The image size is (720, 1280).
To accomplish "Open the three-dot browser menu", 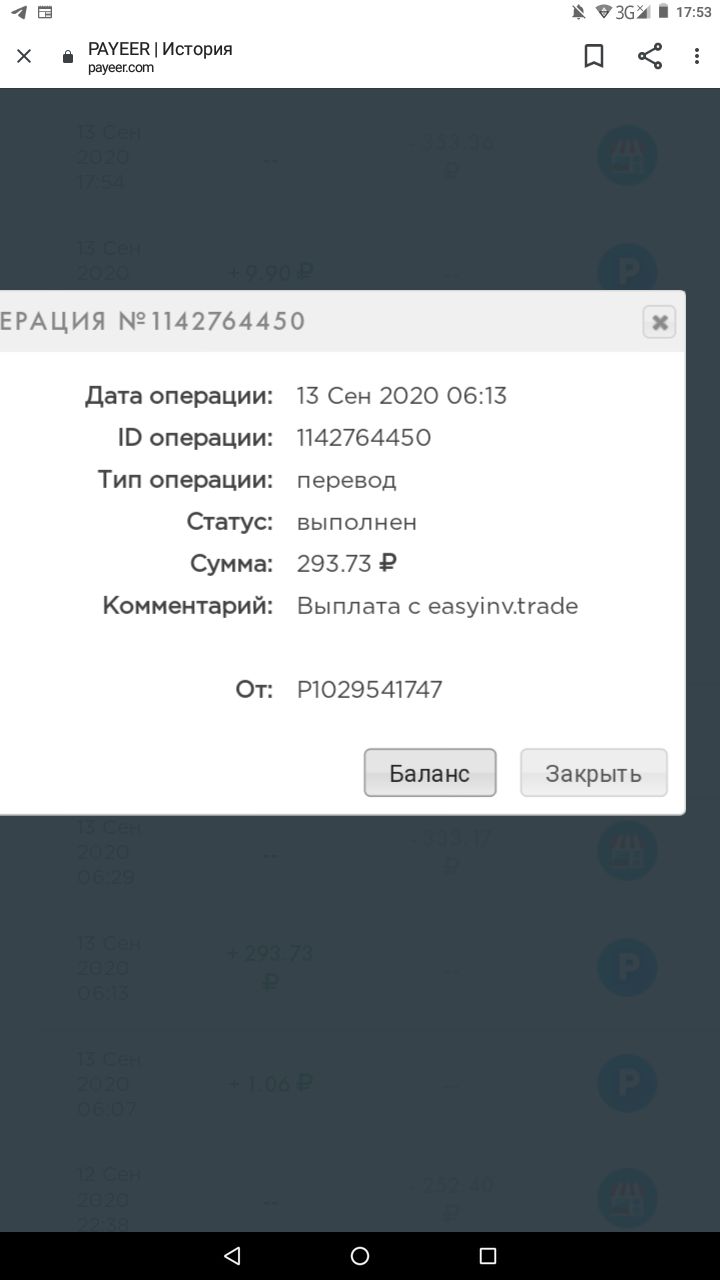I will 697,56.
